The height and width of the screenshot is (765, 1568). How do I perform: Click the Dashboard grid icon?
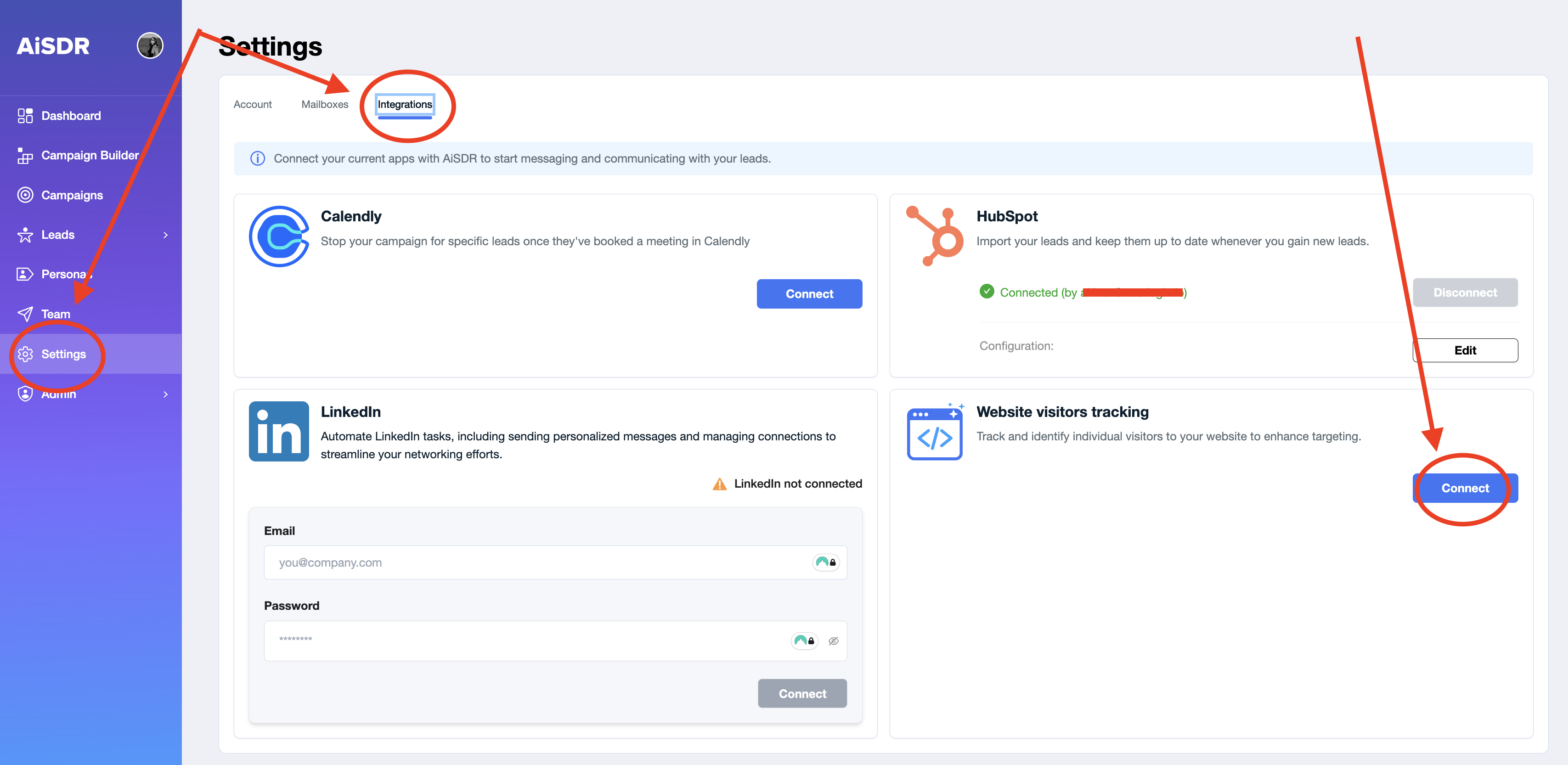pos(25,116)
